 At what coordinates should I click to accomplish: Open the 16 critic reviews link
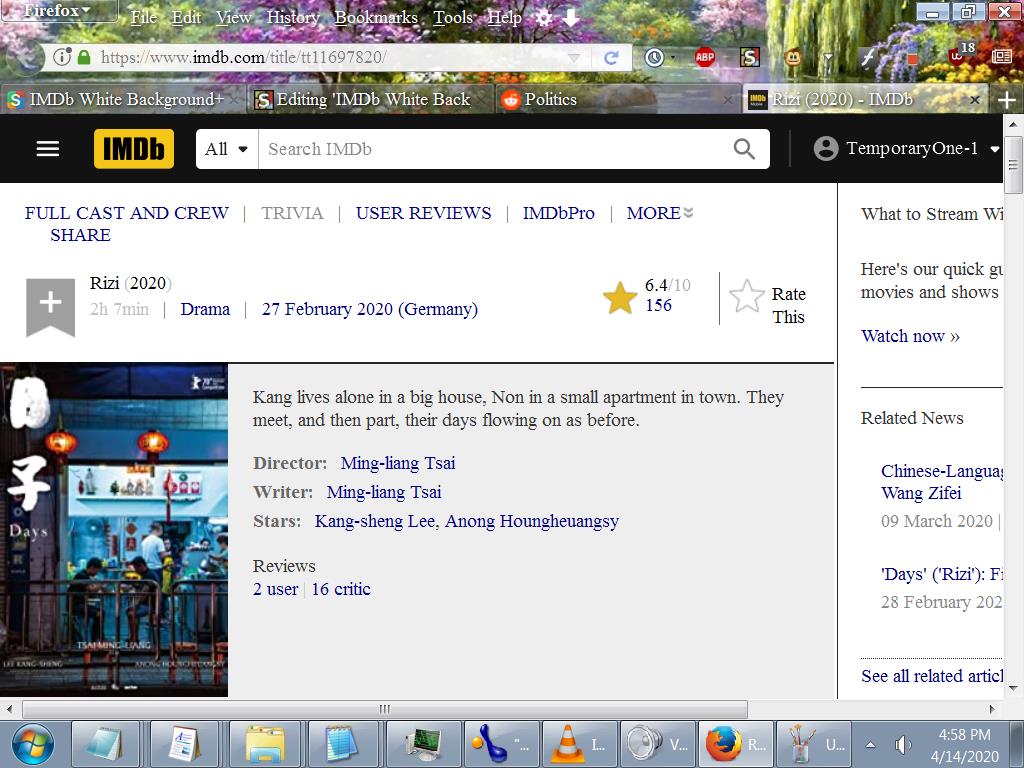click(341, 589)
